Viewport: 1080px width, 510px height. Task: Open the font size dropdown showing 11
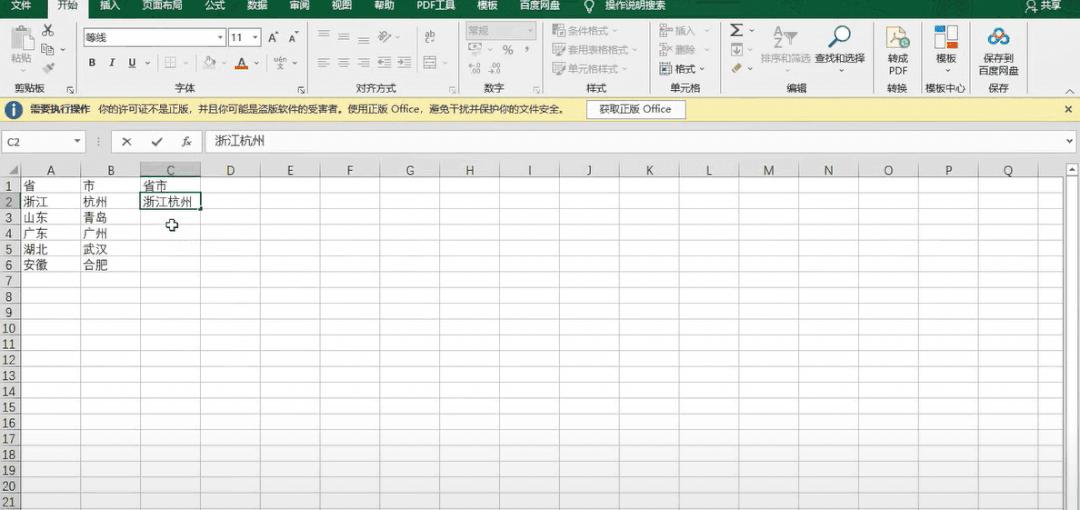tap(256, 37)
